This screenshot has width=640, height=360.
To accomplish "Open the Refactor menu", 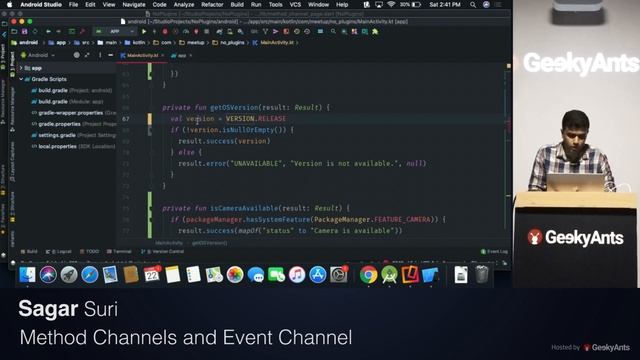I will click(212, 4).
